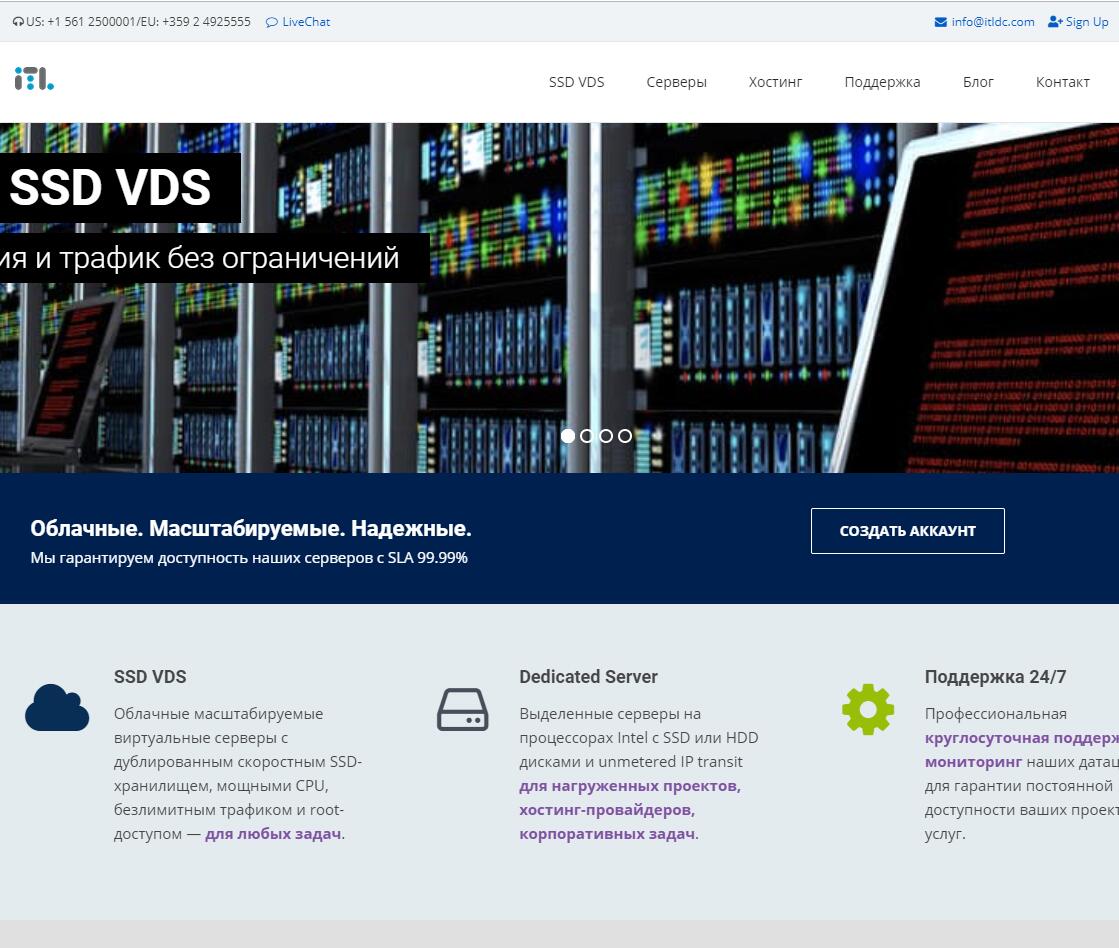Viewport: 1119px width, 948px height.
Task: Select the last carousel slide dot
Action: 624,436
